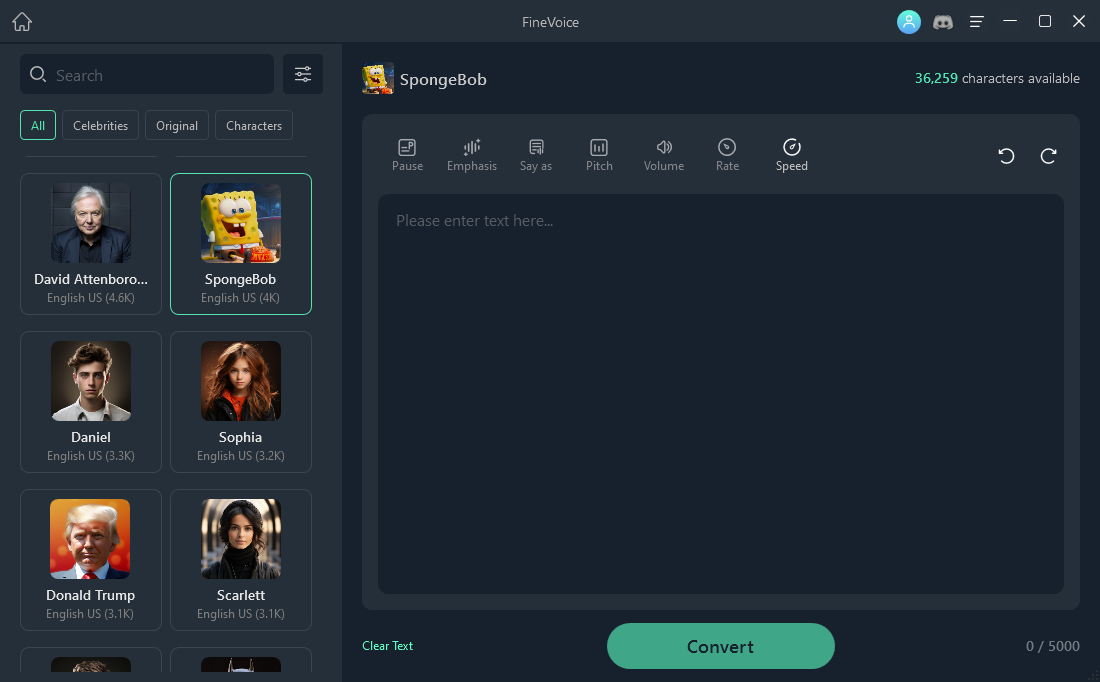Adjust Pitch tool
The width and height of the screenshot is (1100, 682).
click(599, 155)
